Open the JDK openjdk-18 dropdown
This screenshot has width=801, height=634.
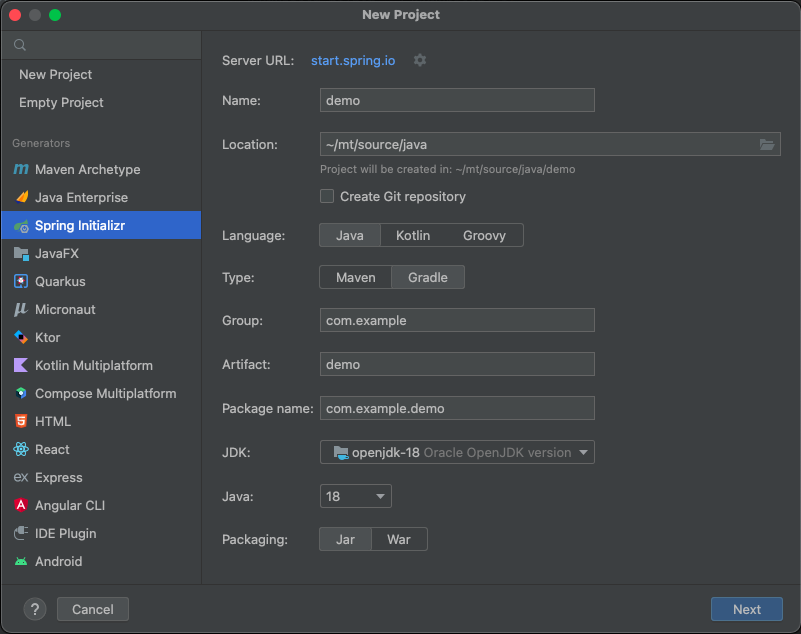457,452
